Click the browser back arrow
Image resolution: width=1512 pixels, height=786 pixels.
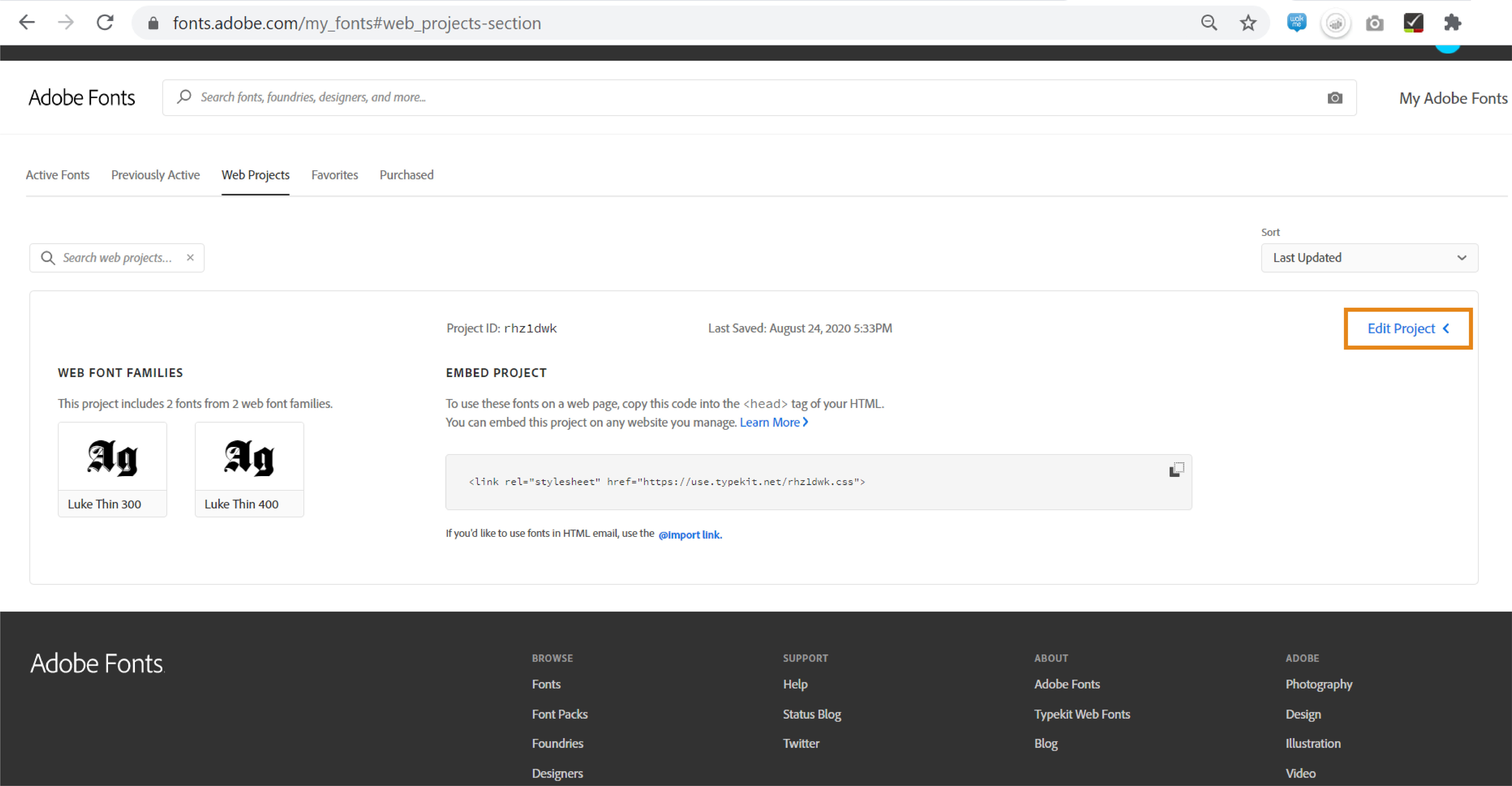pos(27,23)
